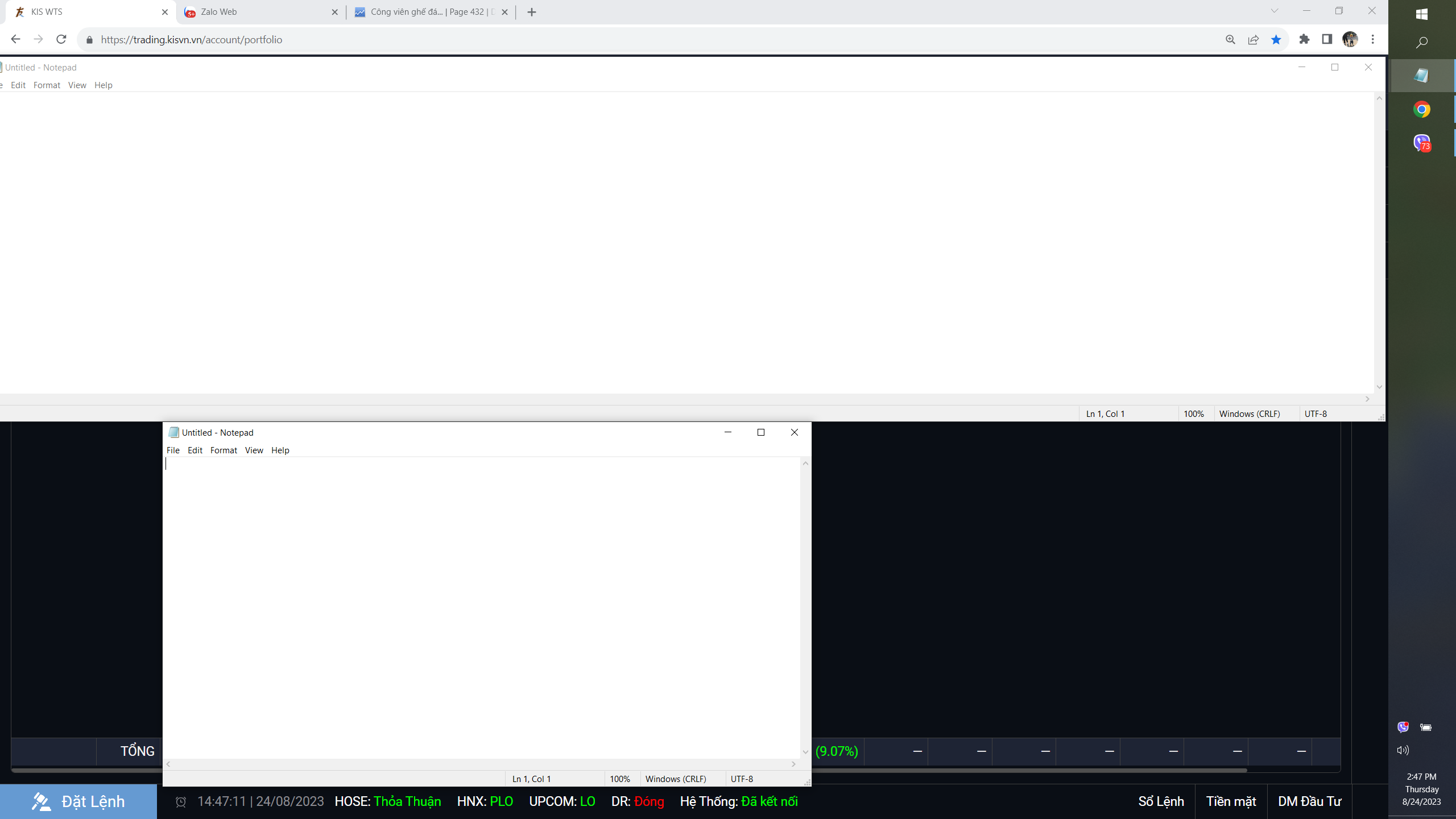Open Chrome three-dot menu

(1373, 39)
